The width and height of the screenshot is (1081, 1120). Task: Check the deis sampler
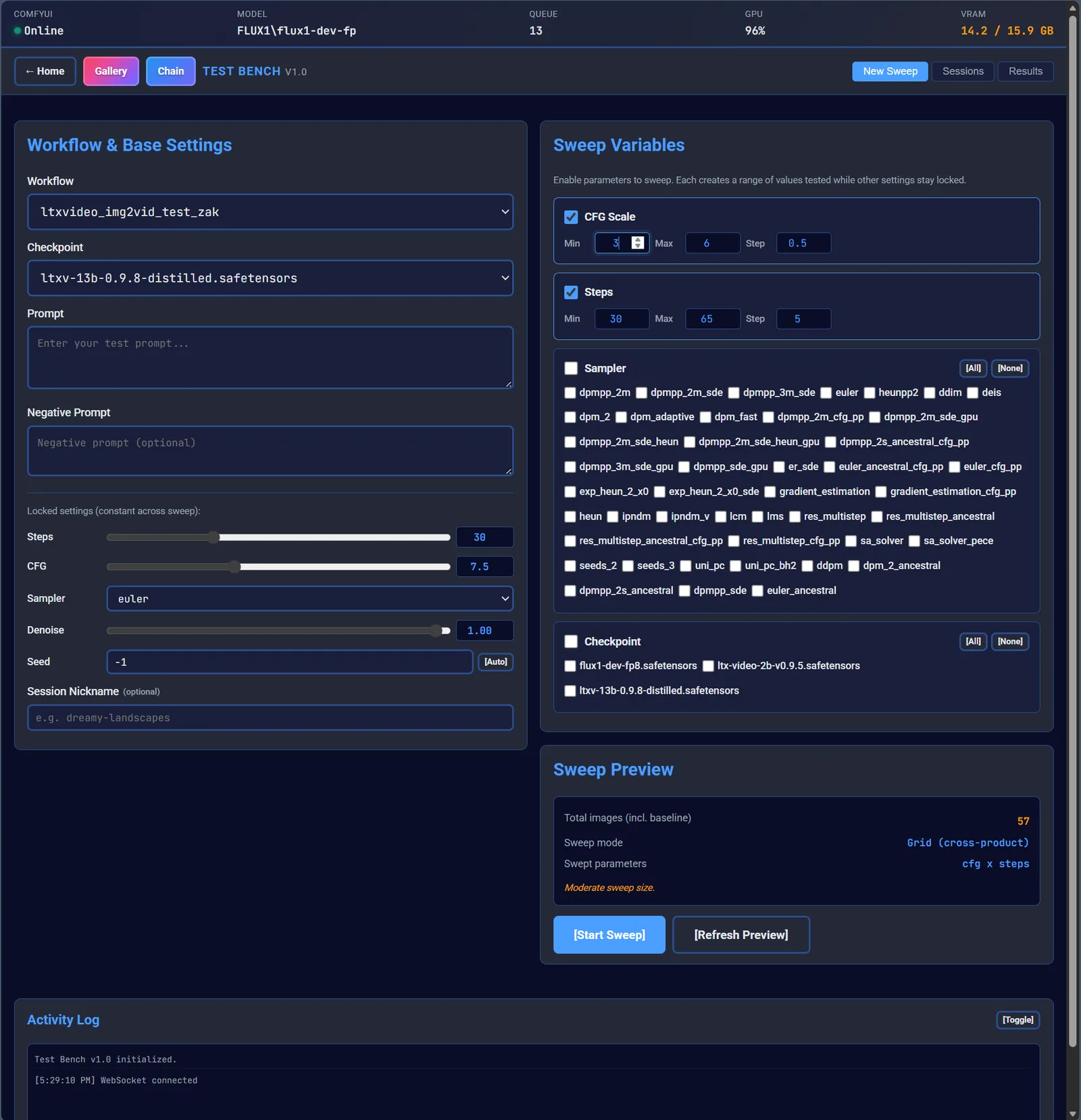click(x=973, y=393)
